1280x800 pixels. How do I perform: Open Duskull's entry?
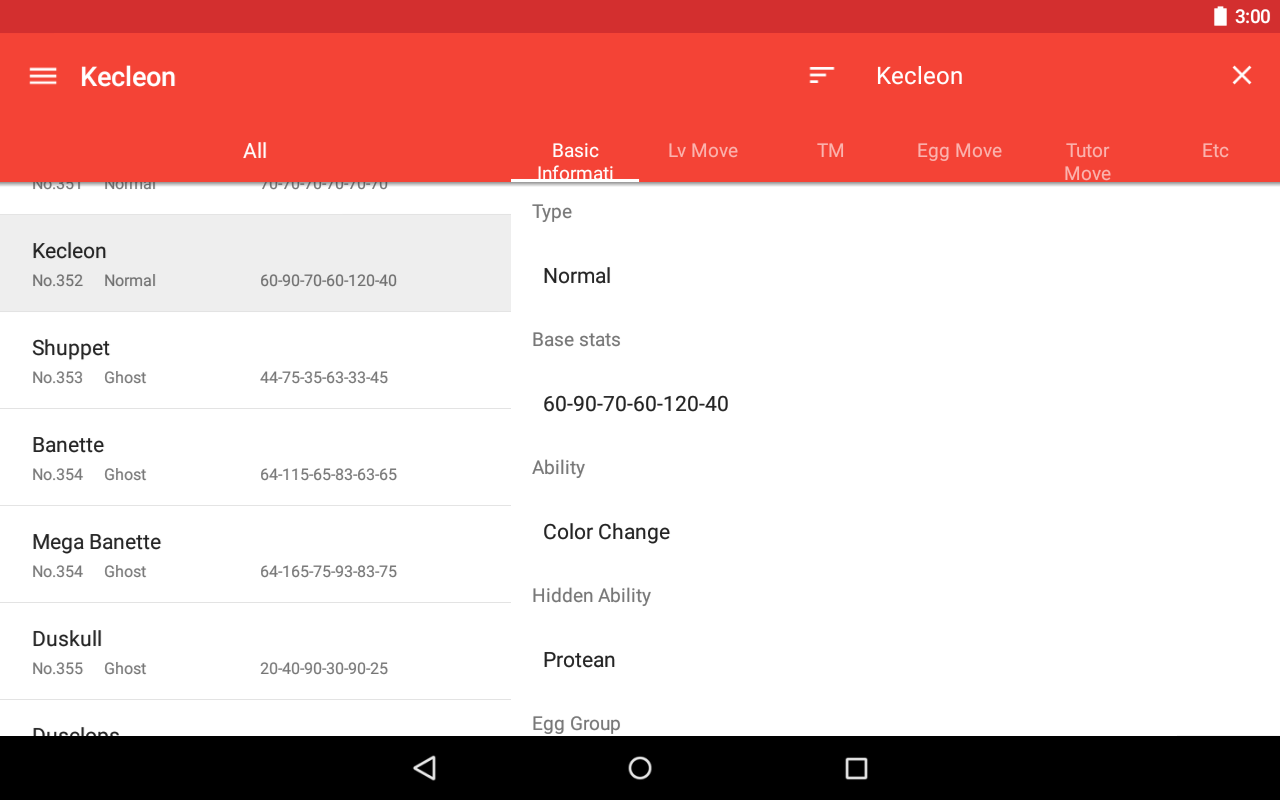[x=255, y=651]
